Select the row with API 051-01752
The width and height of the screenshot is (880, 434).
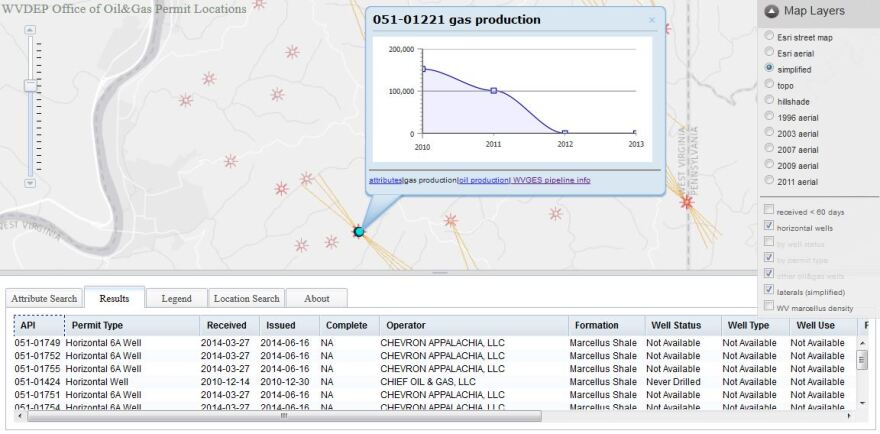(x=435, y=356)
